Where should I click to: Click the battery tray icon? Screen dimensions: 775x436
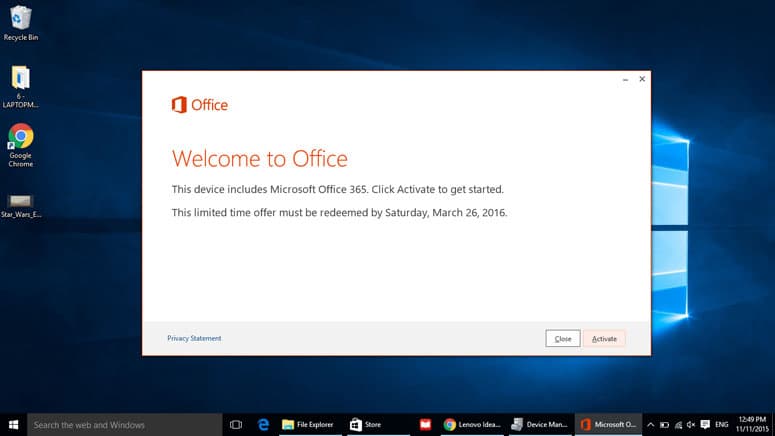664,425
